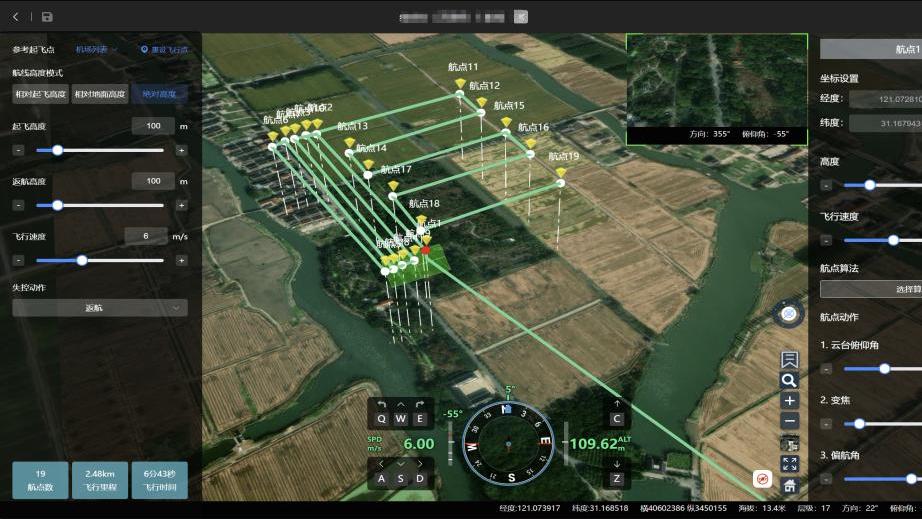Image resolution: width=922 pixels, height=519 pixels.
Task: Select 相对起飞高度 altitude mode
Action: 41,94
